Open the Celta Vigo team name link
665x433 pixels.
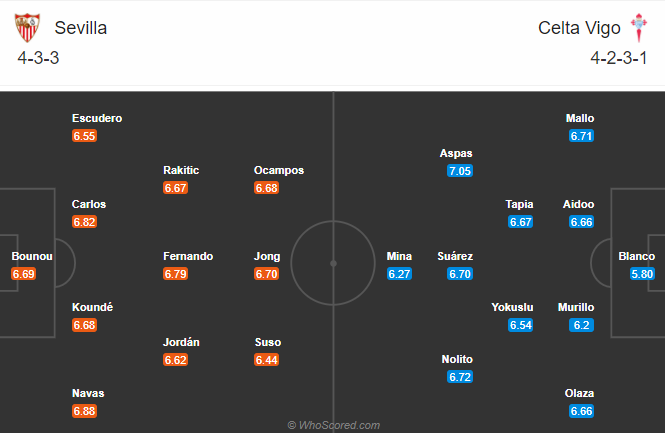pos(579,28)
